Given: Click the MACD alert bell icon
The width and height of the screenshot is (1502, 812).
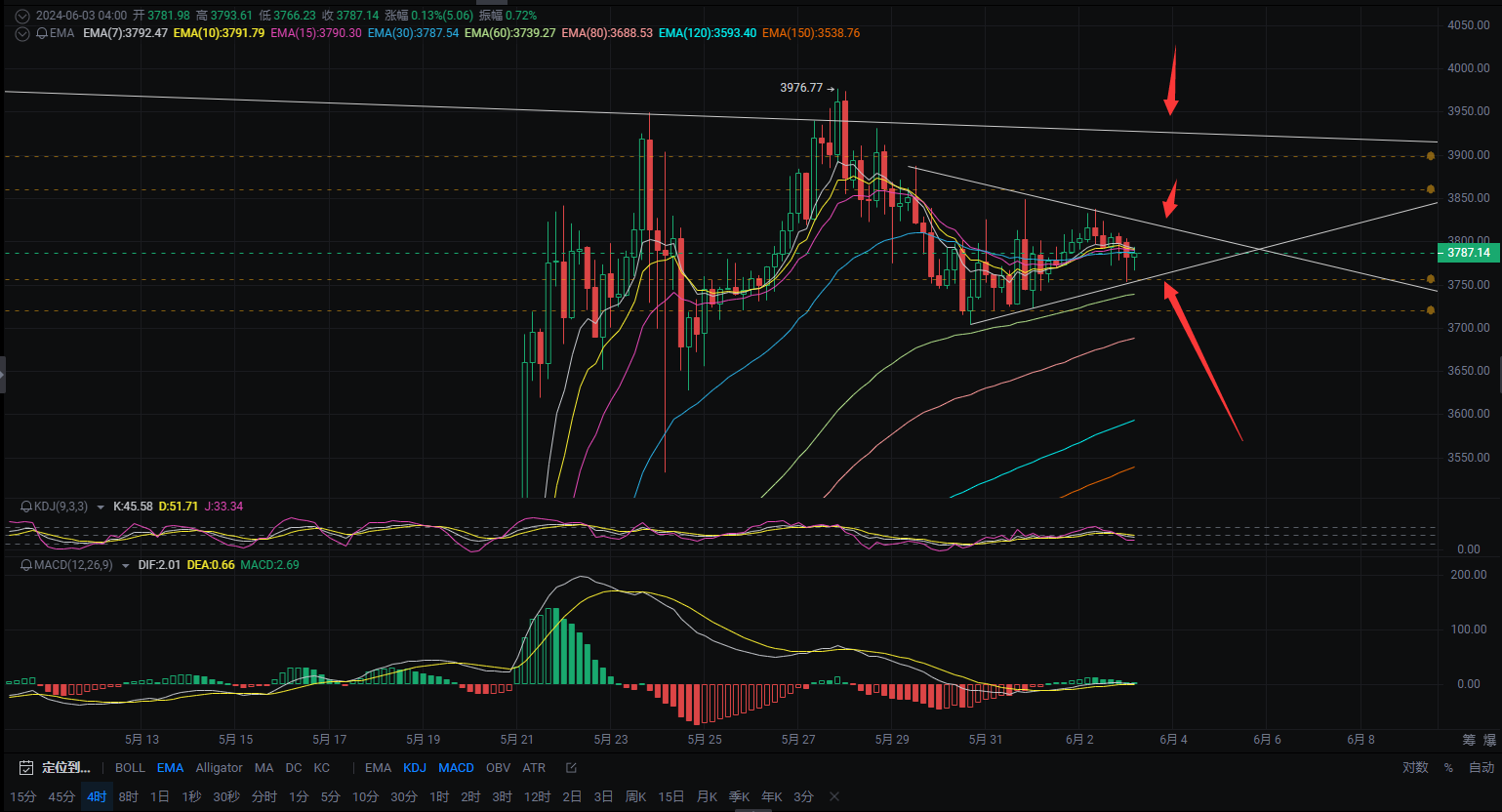Looking at the screenshot, I should pos(26,565).
